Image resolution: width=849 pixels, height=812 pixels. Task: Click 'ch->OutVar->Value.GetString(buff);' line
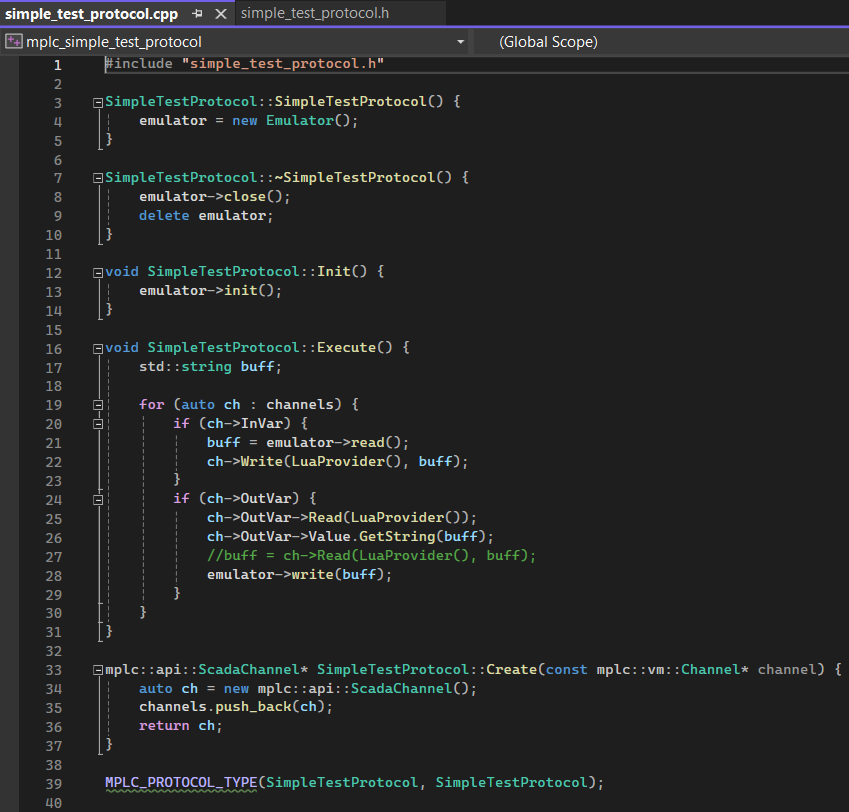[x=350, y=537]
